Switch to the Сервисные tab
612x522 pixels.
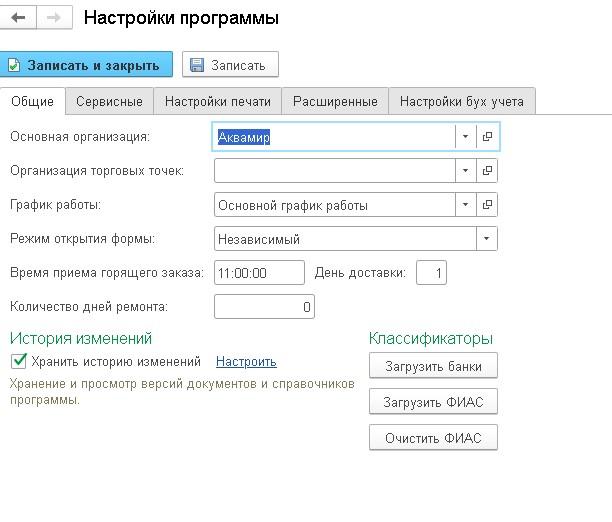[x=109, y=102]
